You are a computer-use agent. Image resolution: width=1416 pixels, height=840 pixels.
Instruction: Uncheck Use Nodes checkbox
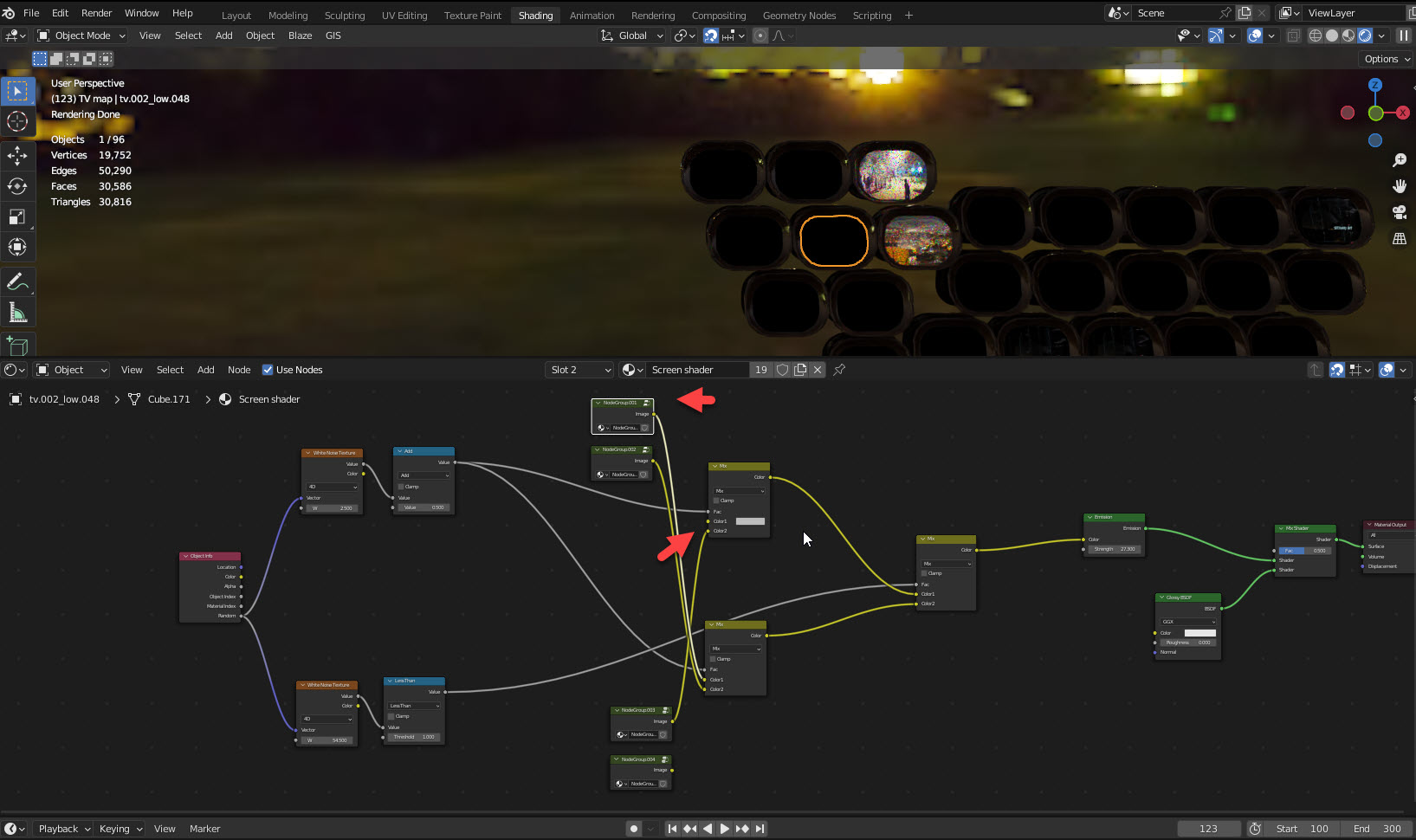tap(268, 370)
